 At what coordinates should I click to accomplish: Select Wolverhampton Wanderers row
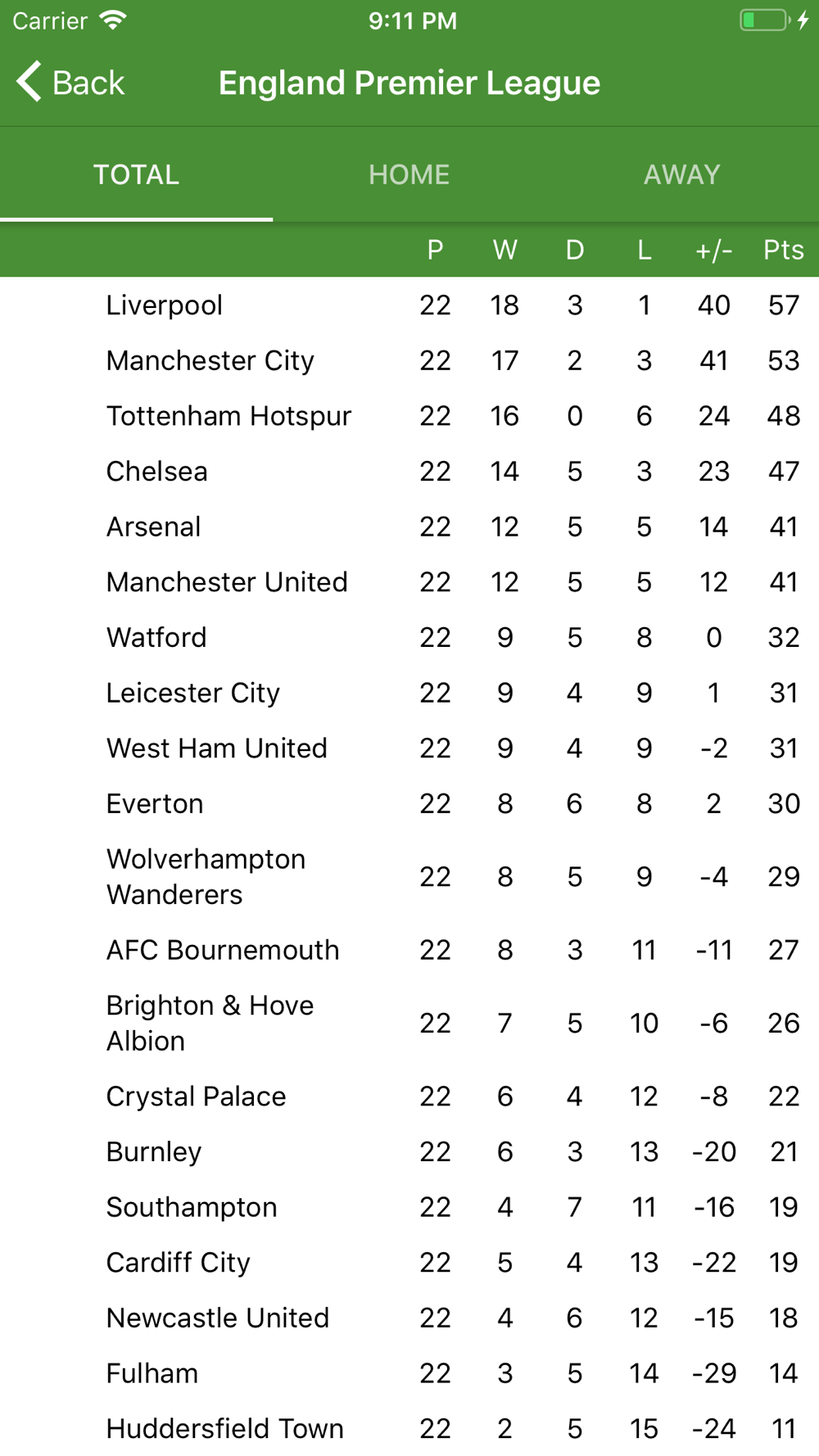(x=409, y=877)
